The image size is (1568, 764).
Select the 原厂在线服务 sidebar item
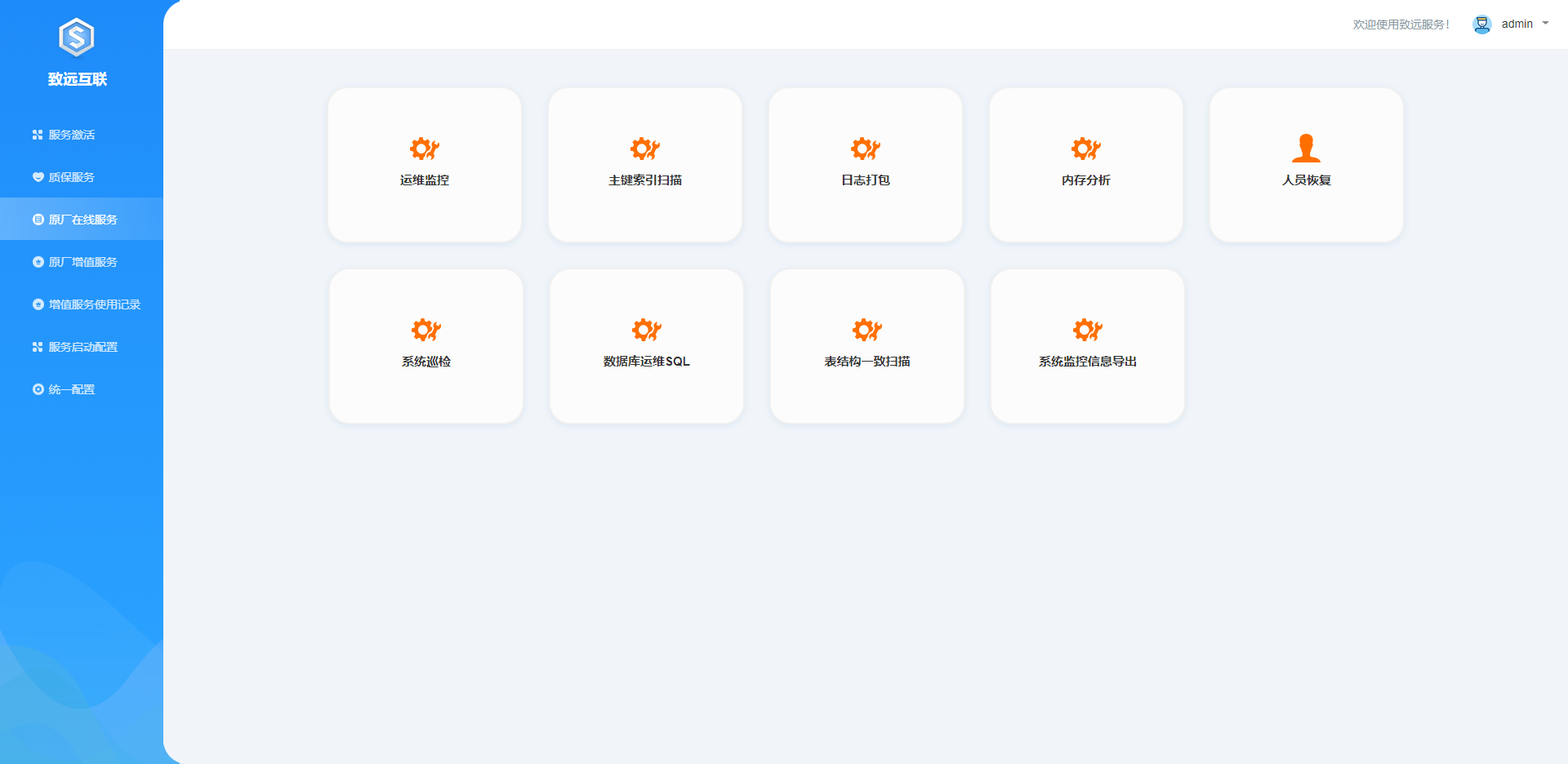coord(82,219)
